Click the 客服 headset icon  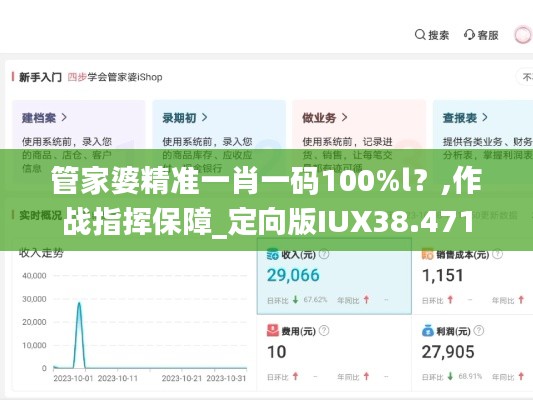[469, 35]
